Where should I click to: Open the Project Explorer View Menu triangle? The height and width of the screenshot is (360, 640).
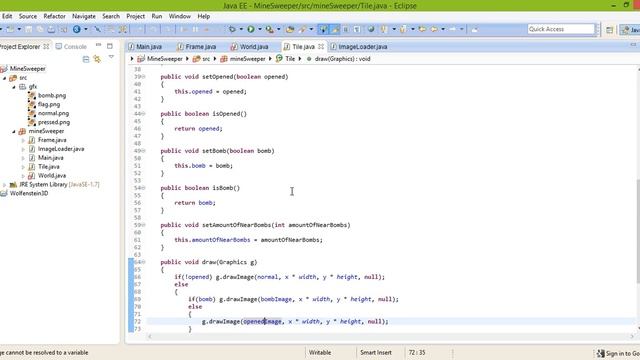(111, 57)
